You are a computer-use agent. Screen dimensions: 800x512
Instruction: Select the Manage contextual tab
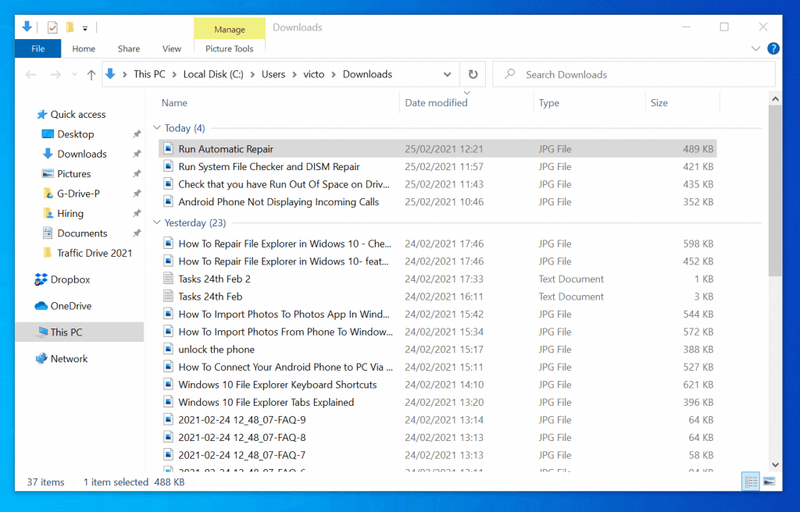[230, 29]
